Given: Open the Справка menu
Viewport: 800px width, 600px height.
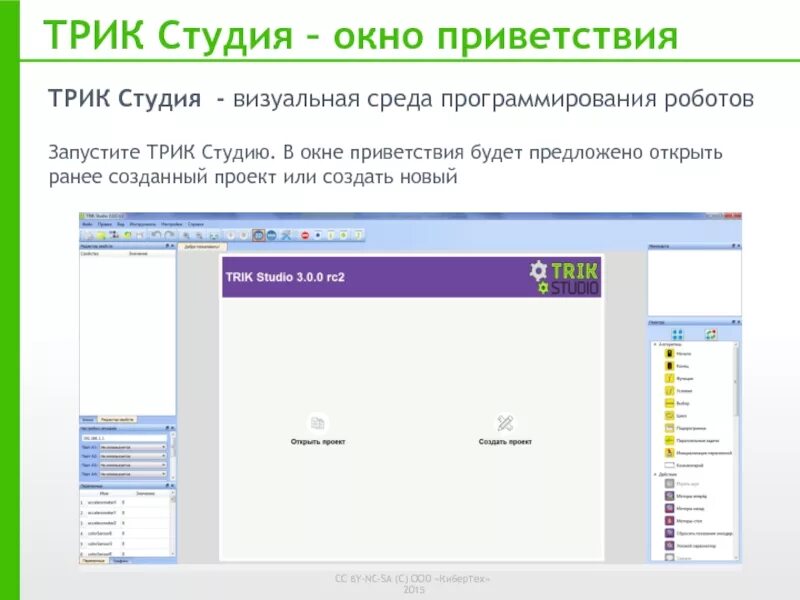Looking at the screenshot, I should [195, 224].
